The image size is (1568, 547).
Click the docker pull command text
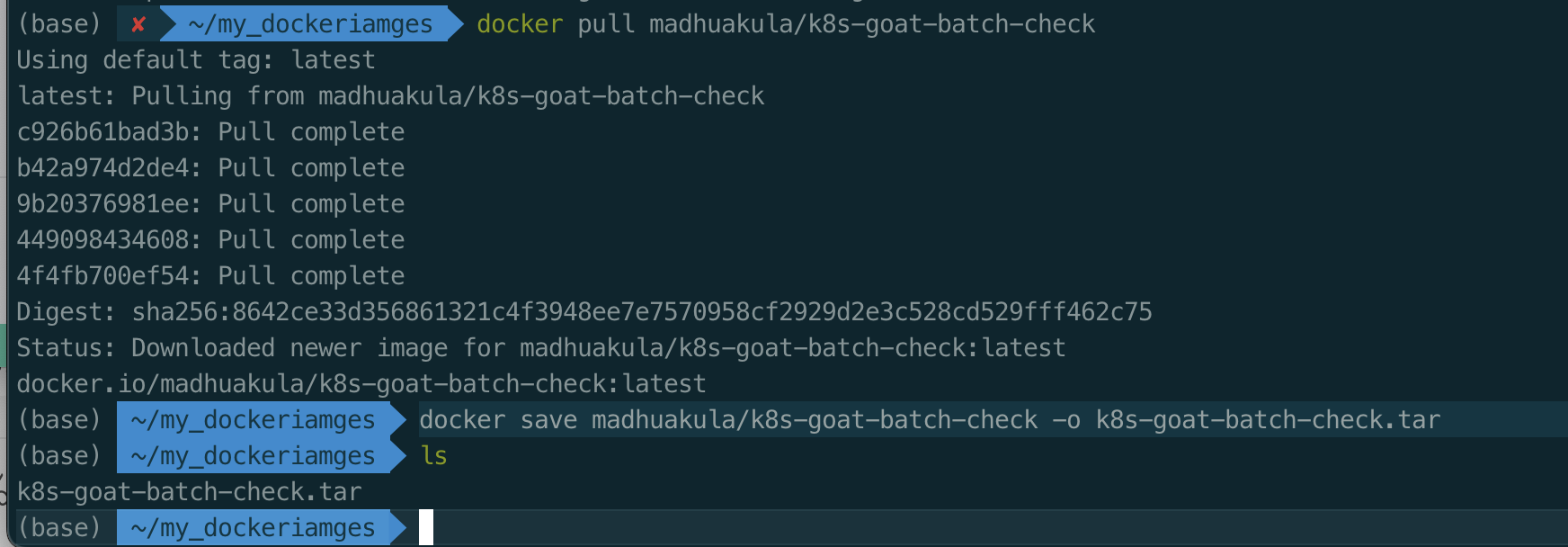[785, 24]
